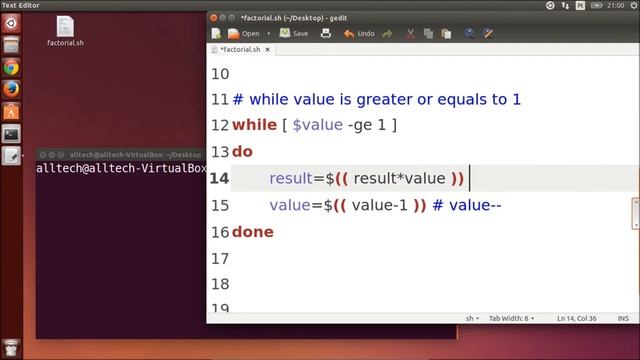Image resolution: width=640 pixels, height=360 pixels.
Task: Open a file with the Open button
Action: coord(244,33)
